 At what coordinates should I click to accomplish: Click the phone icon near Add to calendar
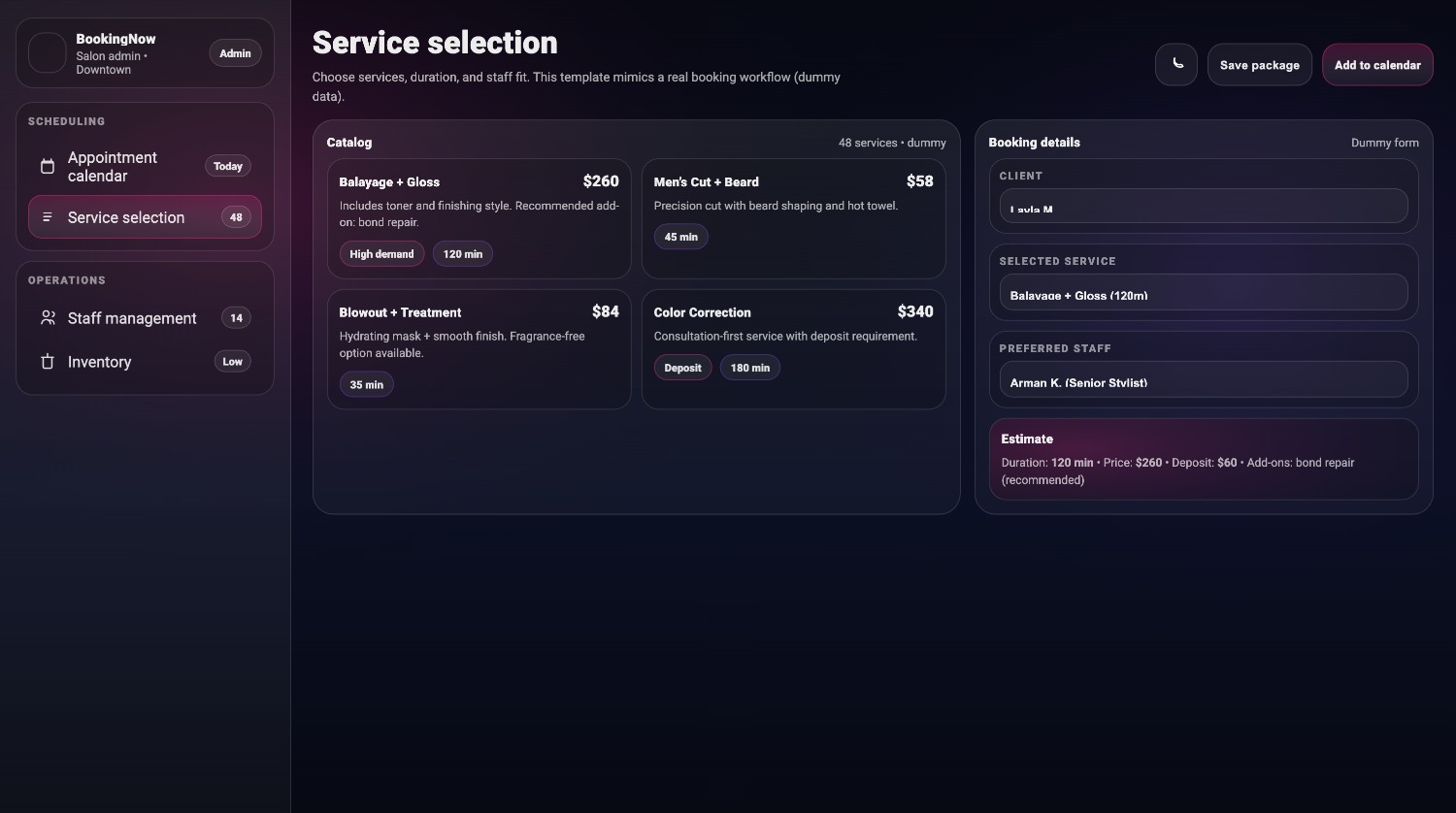click(1176, 64)
